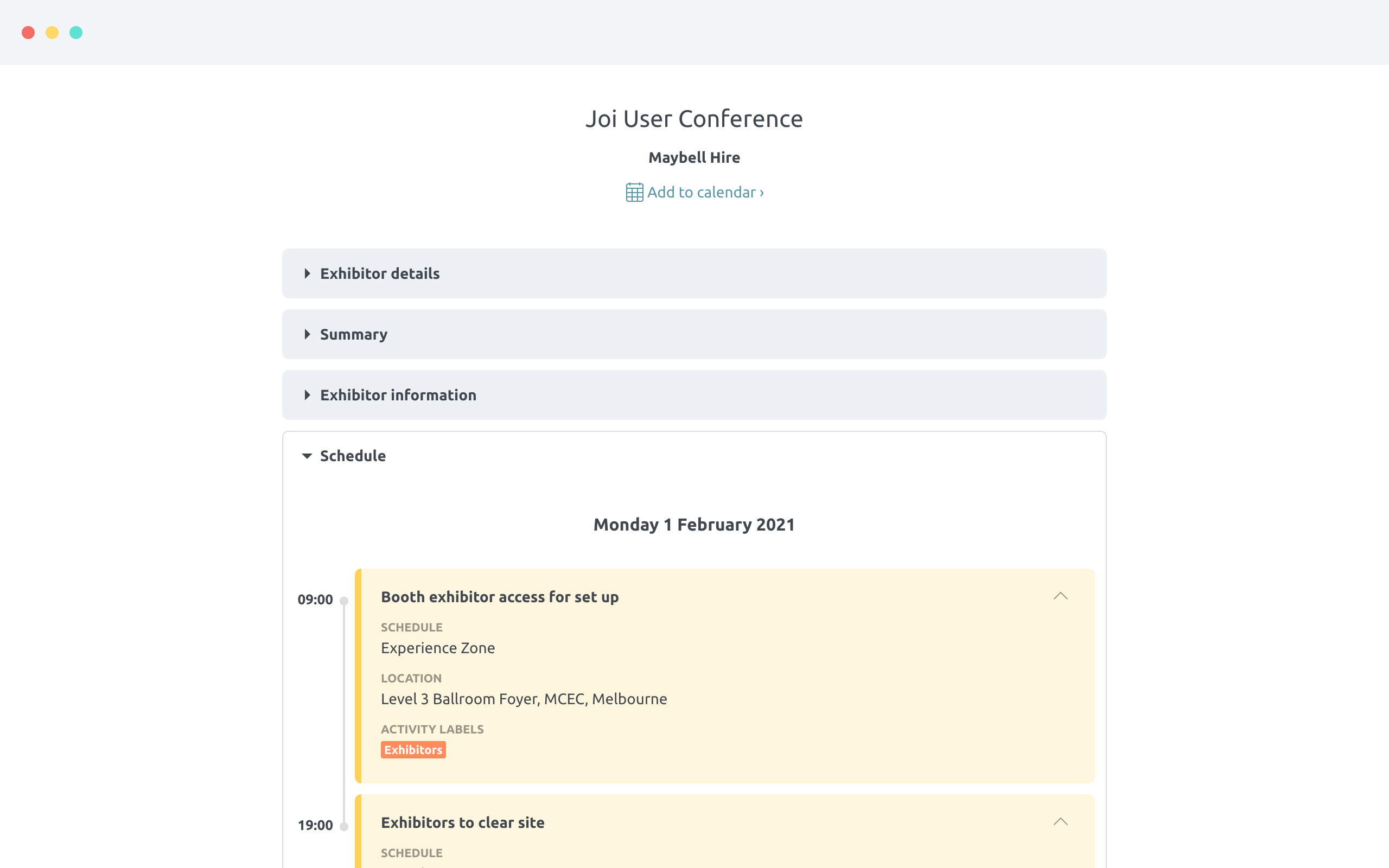Image resolution: width=1389 pixels, height=868 pixels.
Task: Click the calendar icon beside Add to calendar
Action: point(634,192)
